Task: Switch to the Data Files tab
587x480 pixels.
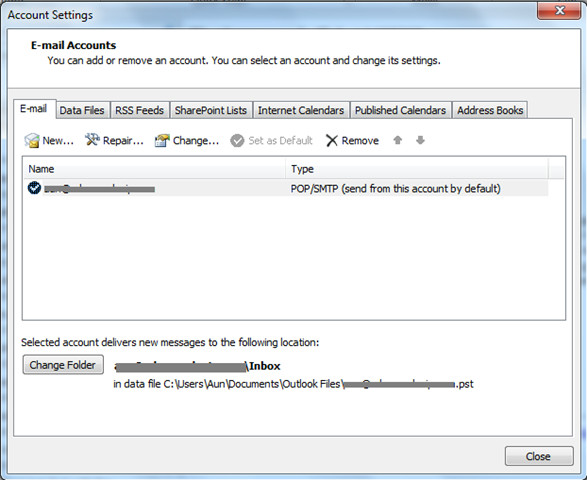Action: (82, 110)
